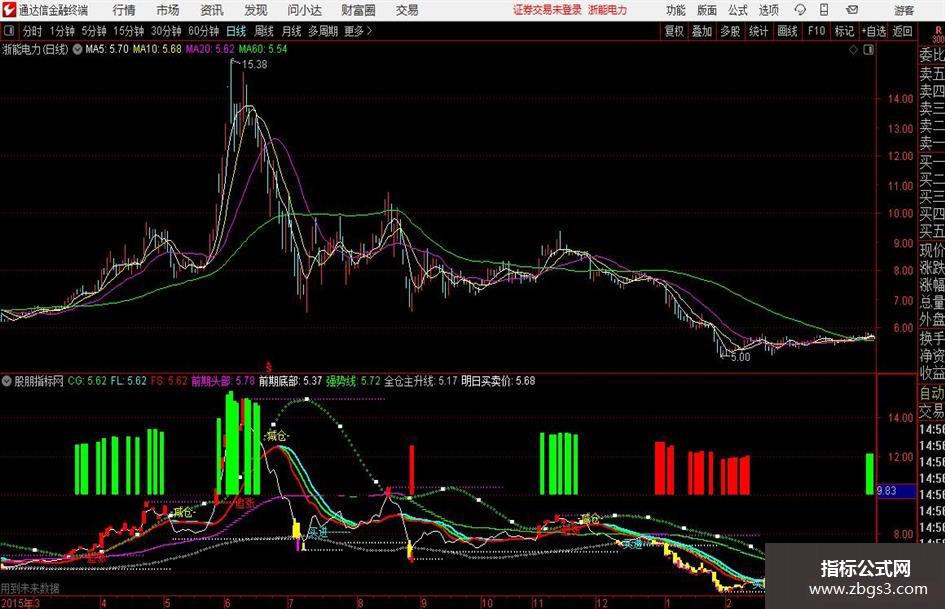Viewport: 945px width, 609px height.
Task: Click the red R margin-trading marker
Action: point(938,30)
